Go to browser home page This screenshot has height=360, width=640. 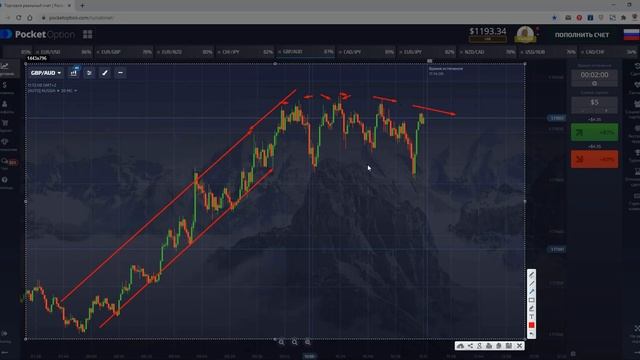pos(30,18)
